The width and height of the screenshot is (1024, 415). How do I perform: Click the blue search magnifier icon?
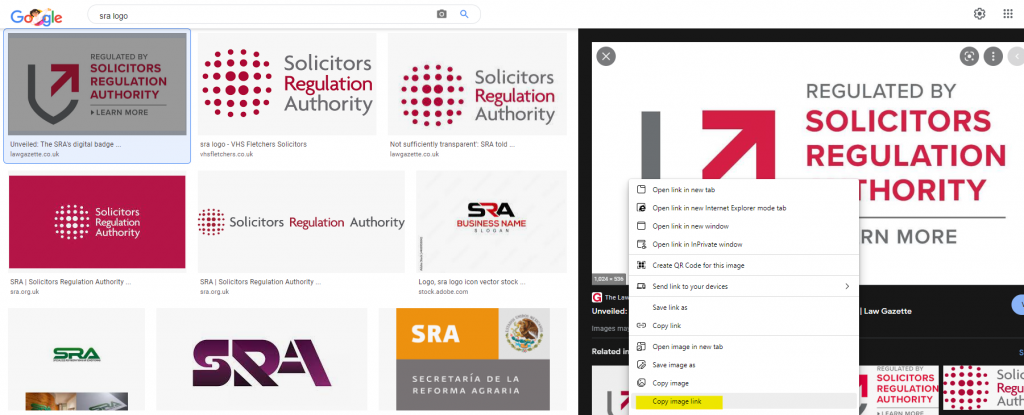point(464,14)
